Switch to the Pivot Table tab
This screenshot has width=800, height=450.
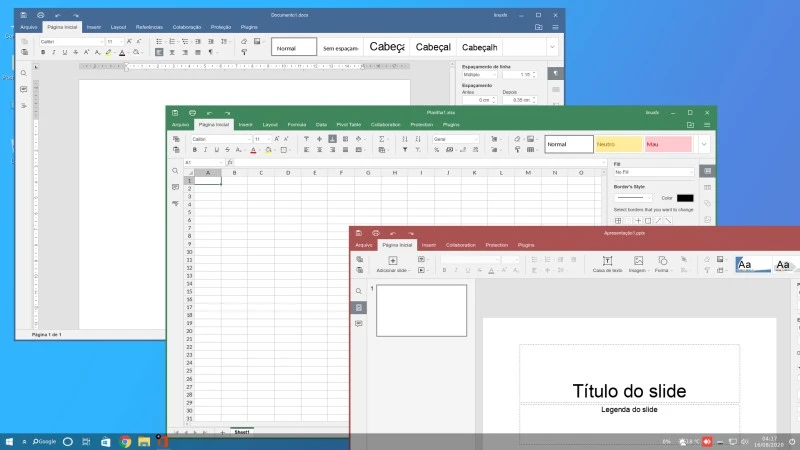pyautogui.click(x=350, y=125)
